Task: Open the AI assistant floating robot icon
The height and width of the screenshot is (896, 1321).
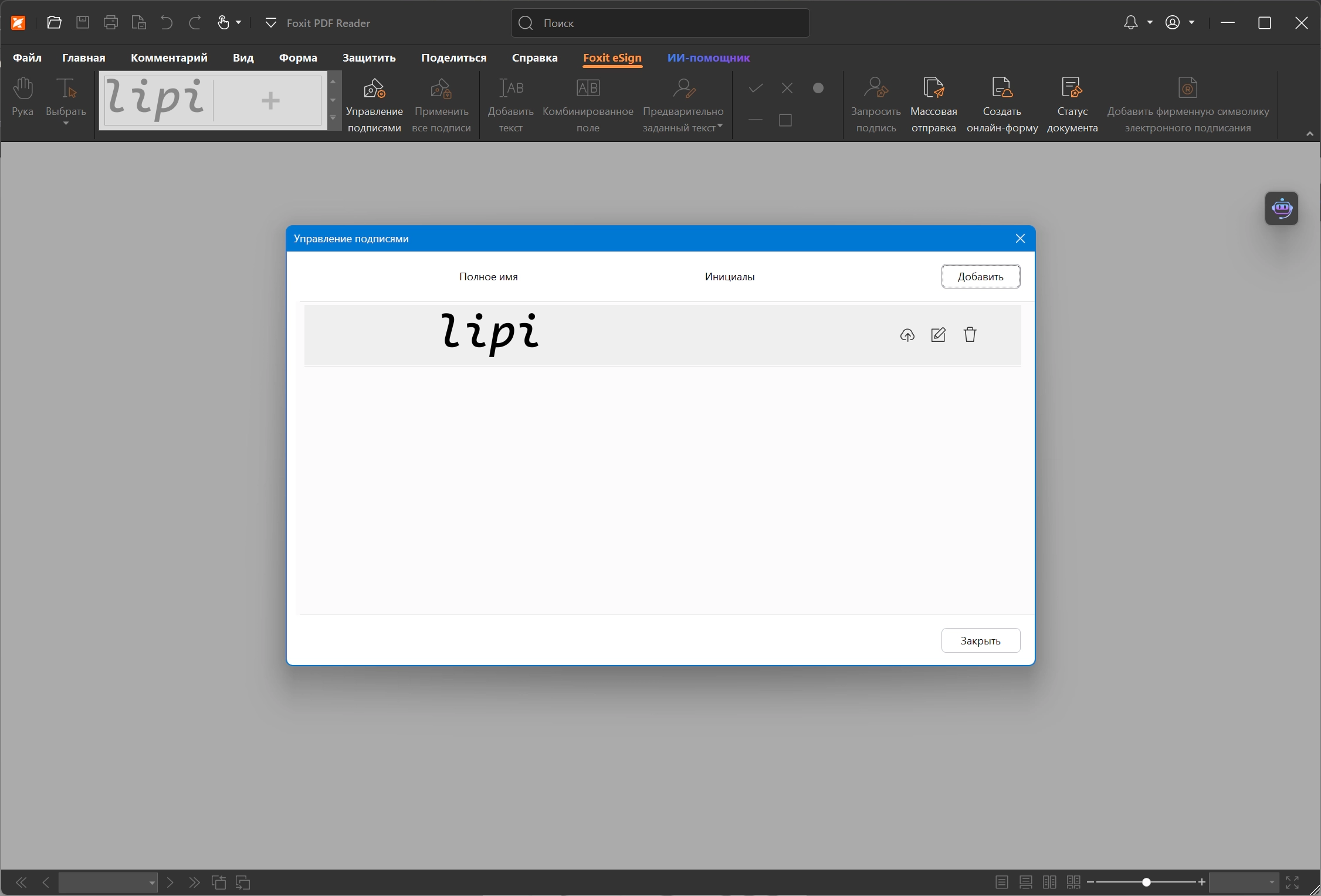Action: (1282, 208)
